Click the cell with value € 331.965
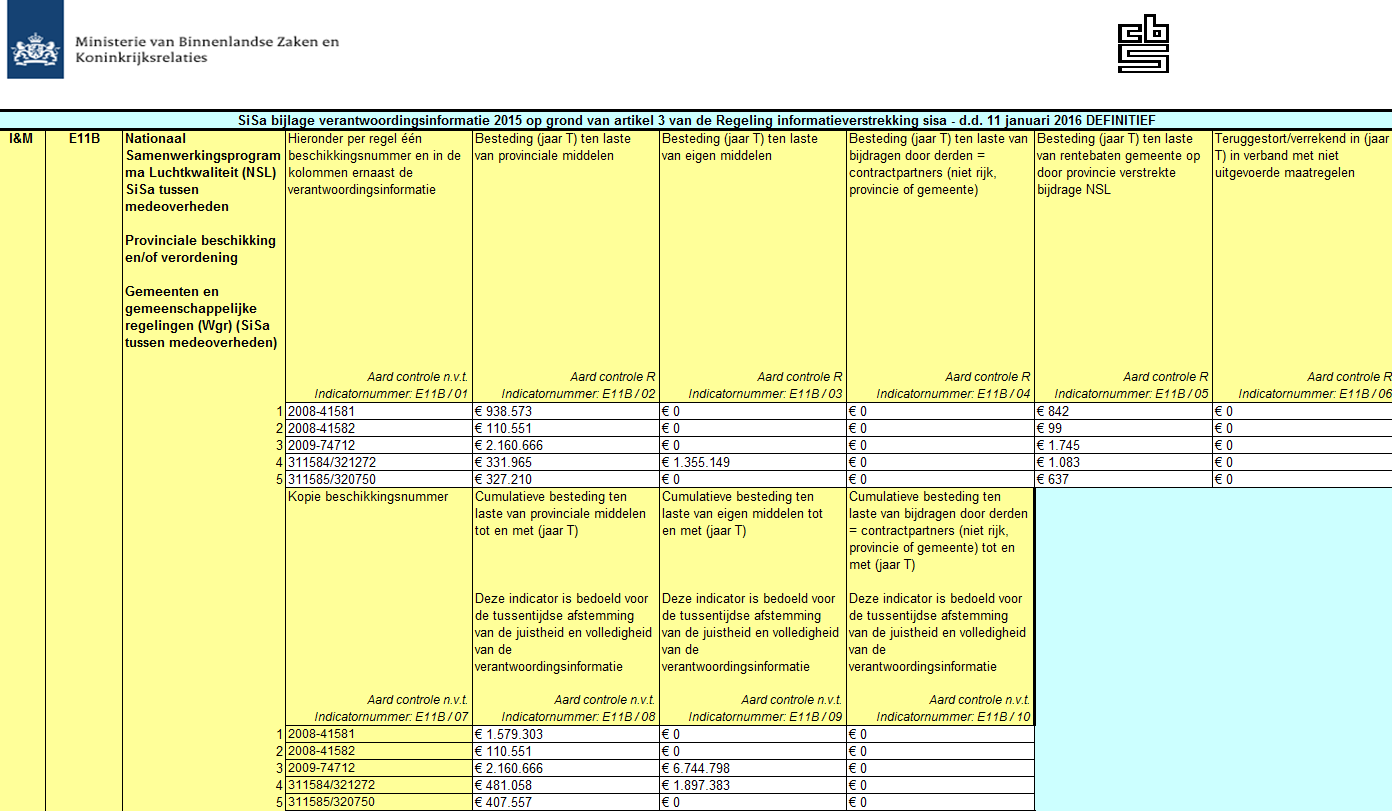 566,462
